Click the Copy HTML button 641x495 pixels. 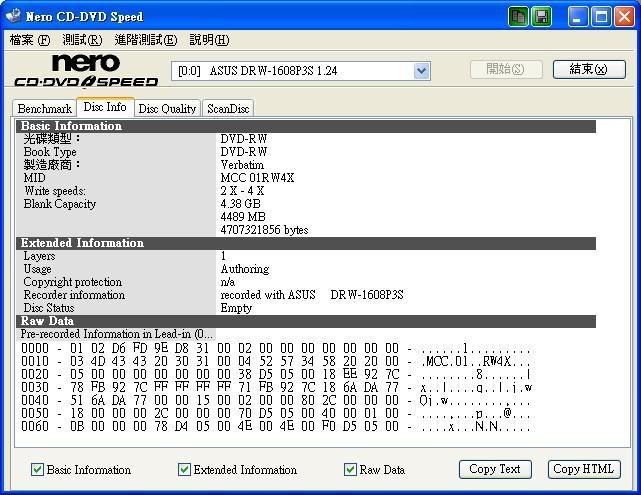[584, 469]
